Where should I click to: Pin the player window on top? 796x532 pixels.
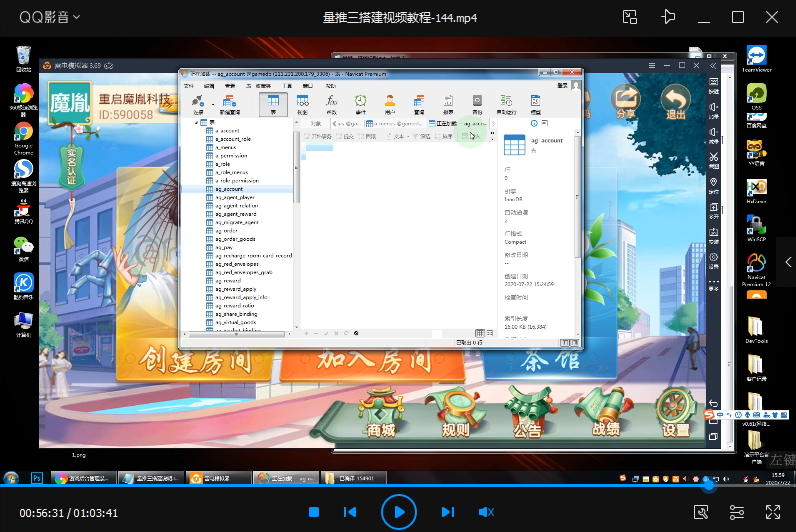point(668,17)
